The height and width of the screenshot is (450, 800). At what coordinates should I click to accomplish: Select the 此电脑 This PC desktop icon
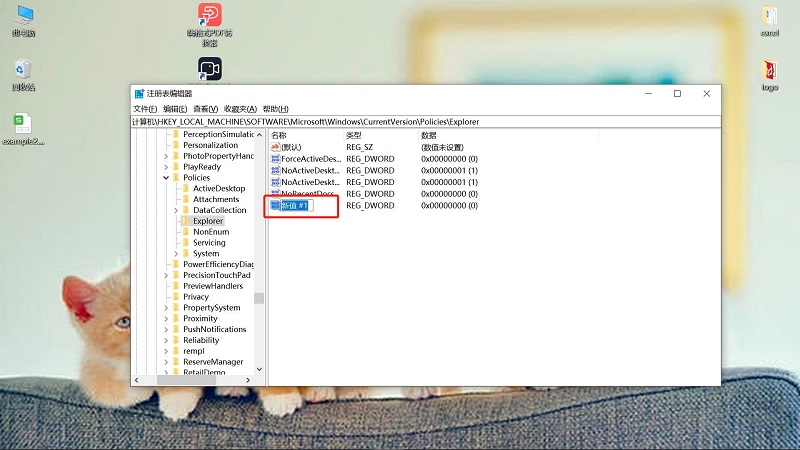pyautogui.click(x=23, y=16)
